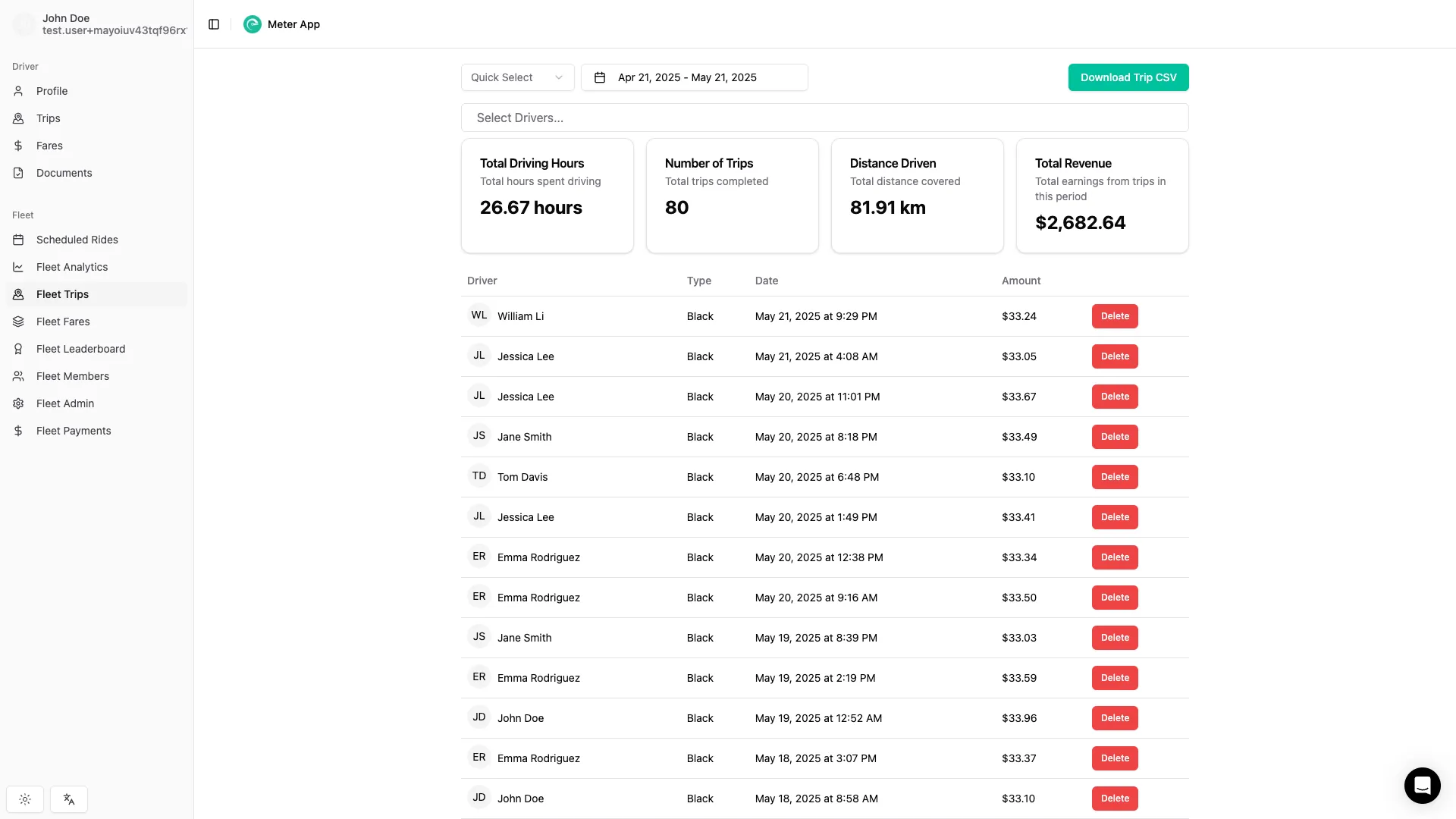1456x819 pixels.
Task: Open Fleet Admin settings
Action: coord(67,403)
